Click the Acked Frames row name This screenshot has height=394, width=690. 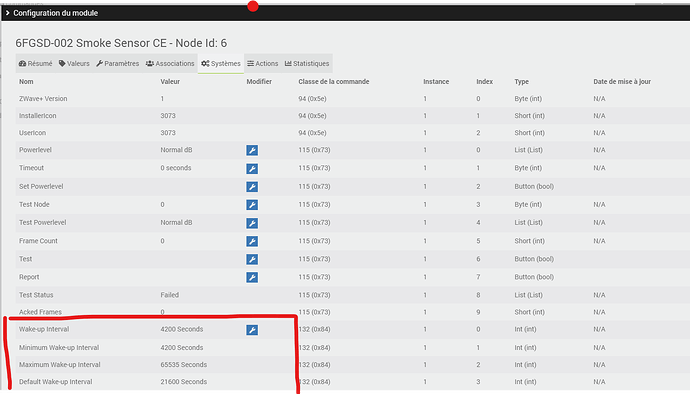click(x=40, y=312)
